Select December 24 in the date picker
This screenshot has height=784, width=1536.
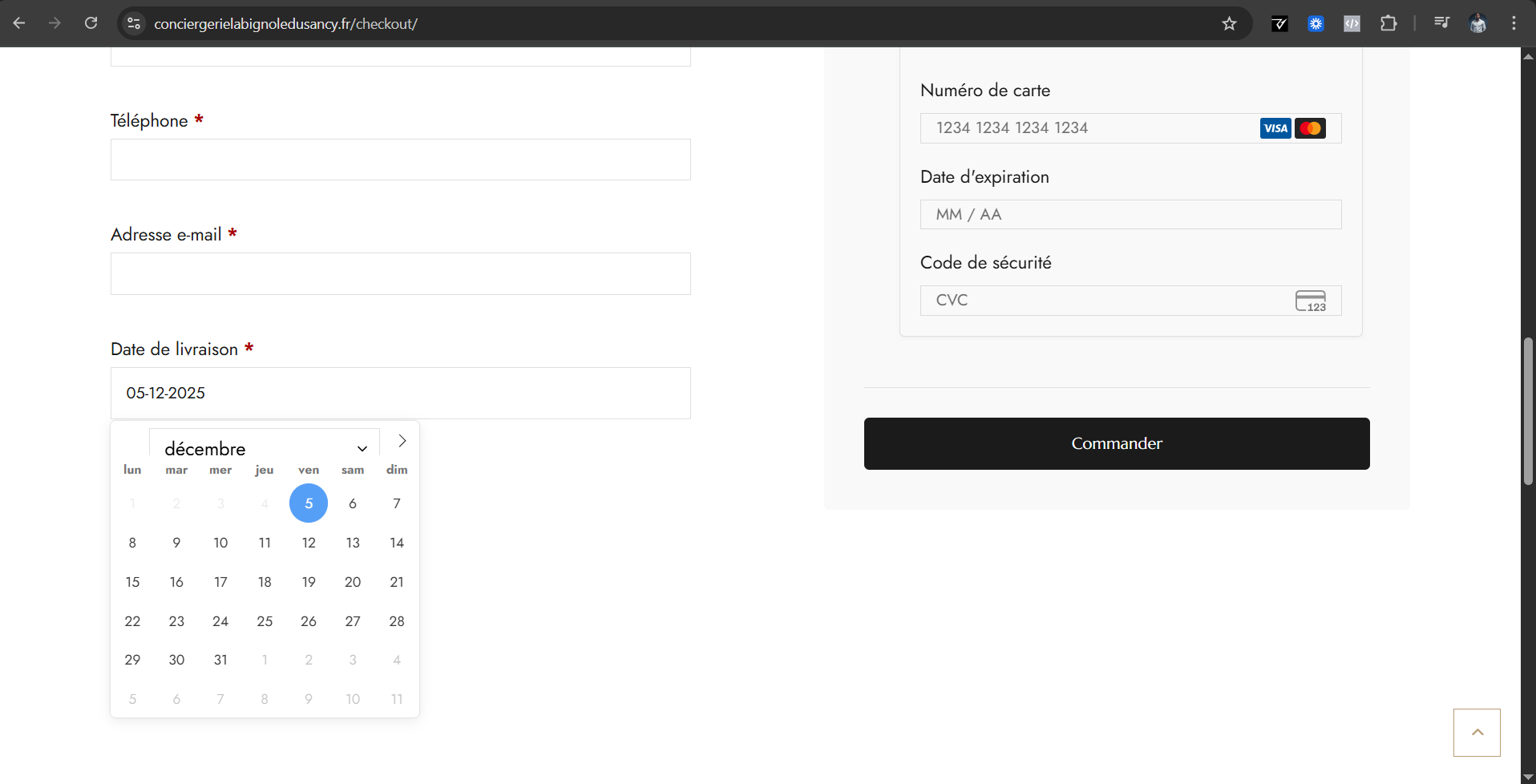220,621
